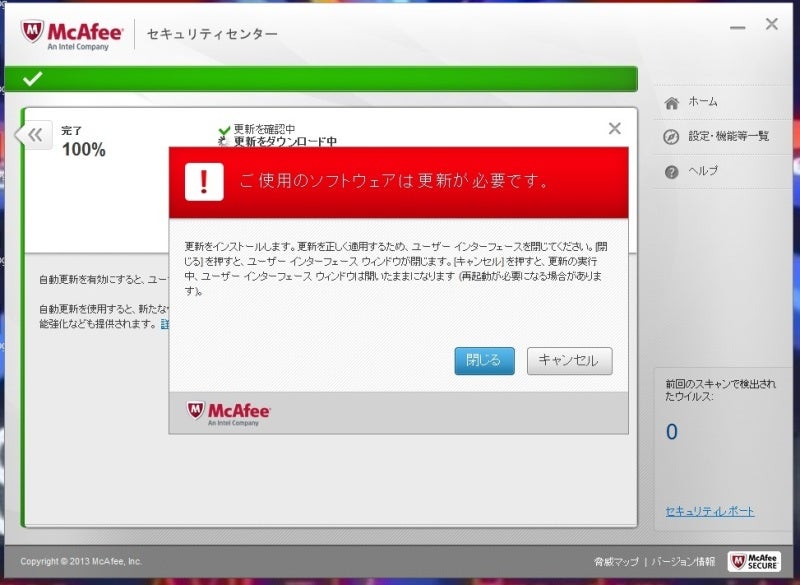Open the 脅威マップ link in the footer
Screen dimensions: 800x585
click(x=616, y=562)
